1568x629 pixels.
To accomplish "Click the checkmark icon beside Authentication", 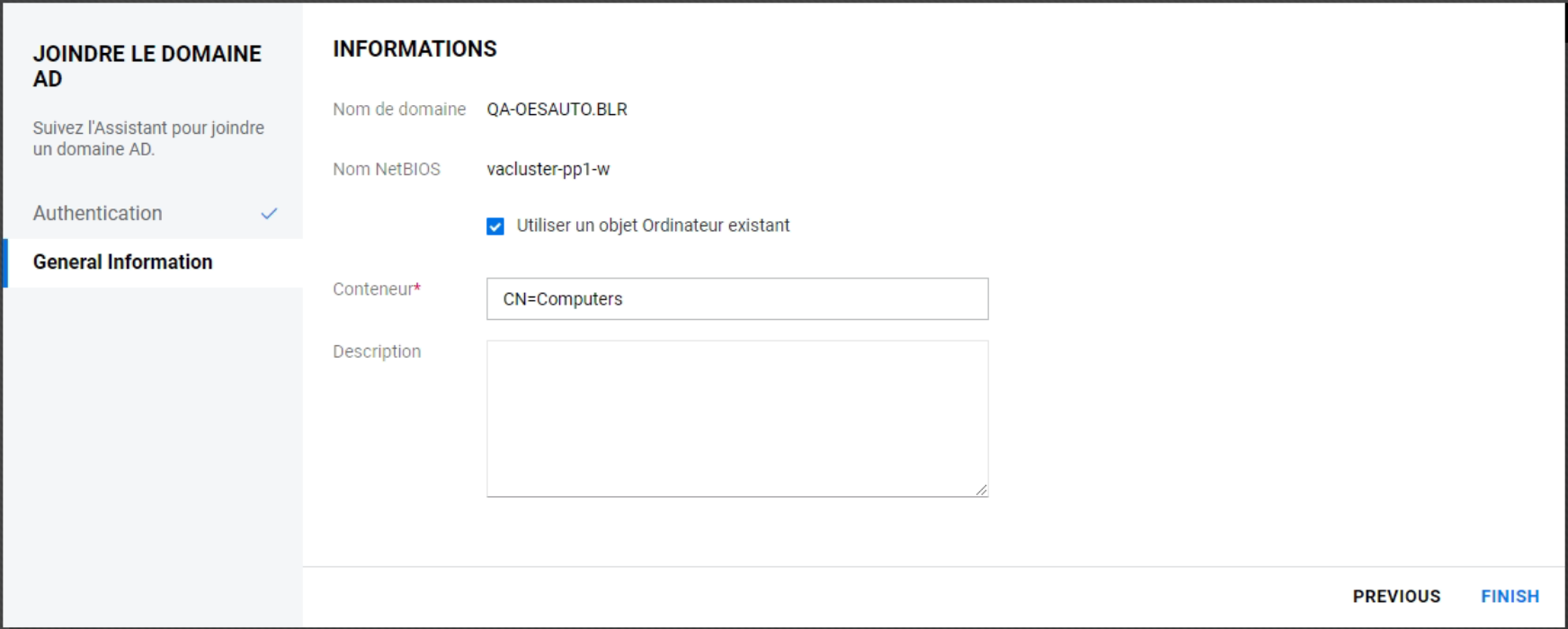I will point(269,214).
